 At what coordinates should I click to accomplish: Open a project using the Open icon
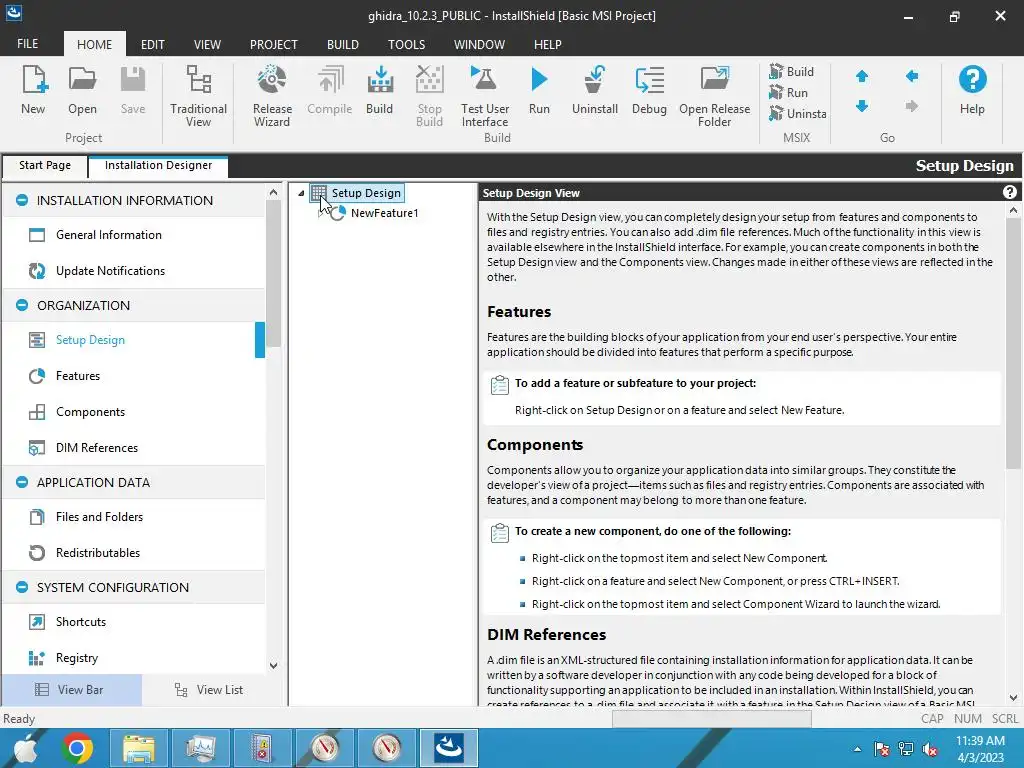[x=82, y=90]
